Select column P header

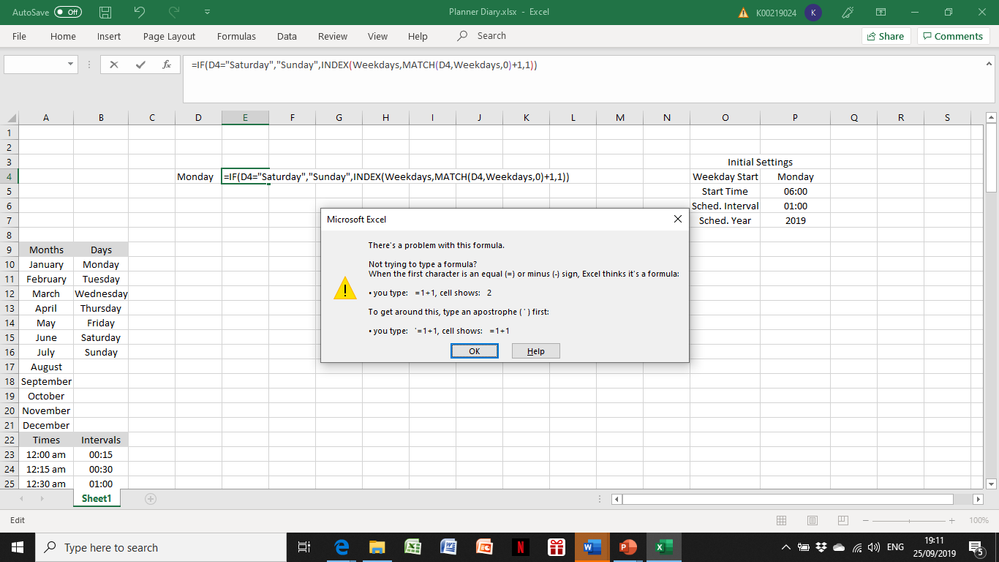(x=794, y=118)
